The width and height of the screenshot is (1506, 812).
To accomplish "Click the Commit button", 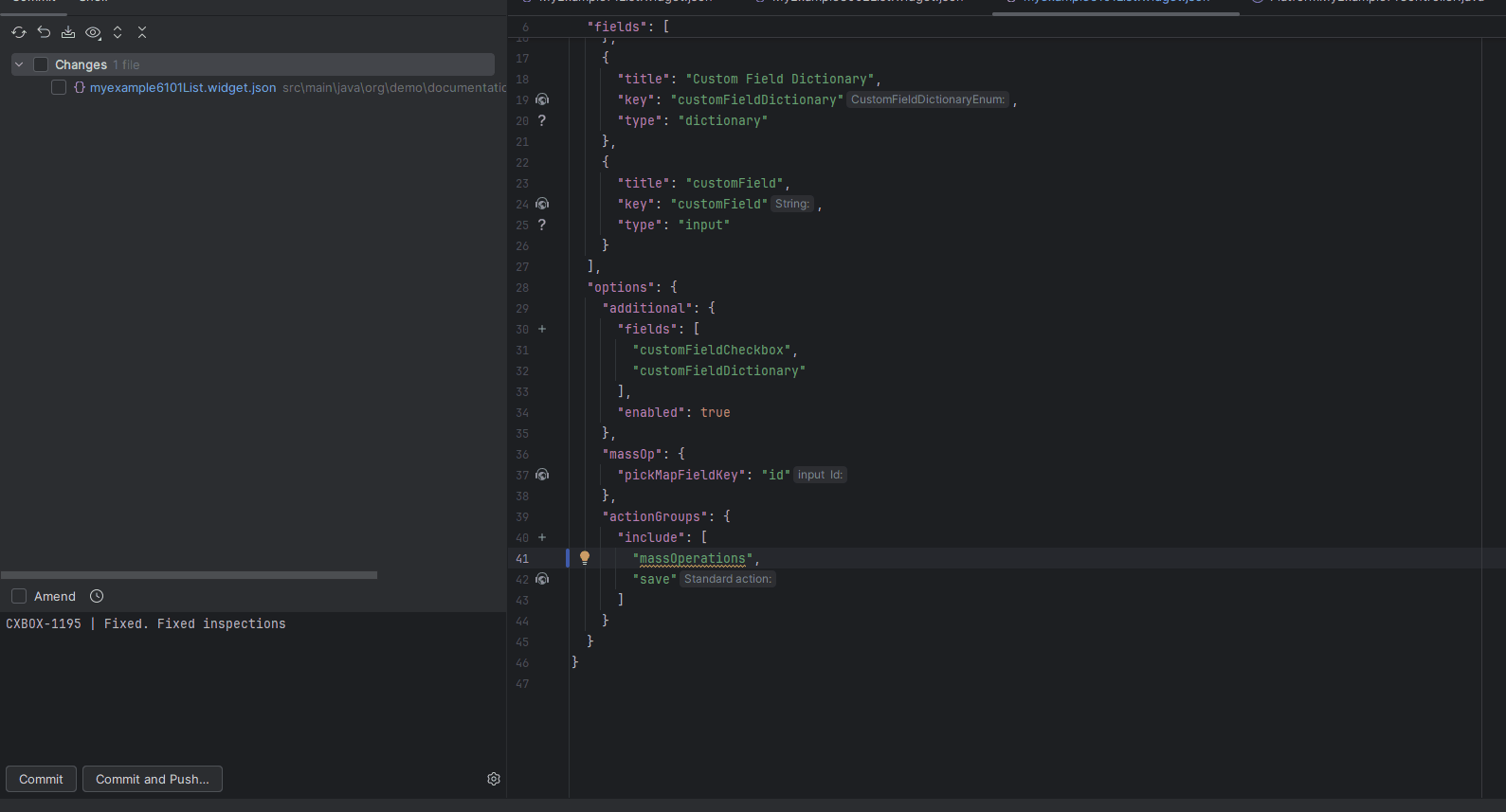I will pos(41,779).
